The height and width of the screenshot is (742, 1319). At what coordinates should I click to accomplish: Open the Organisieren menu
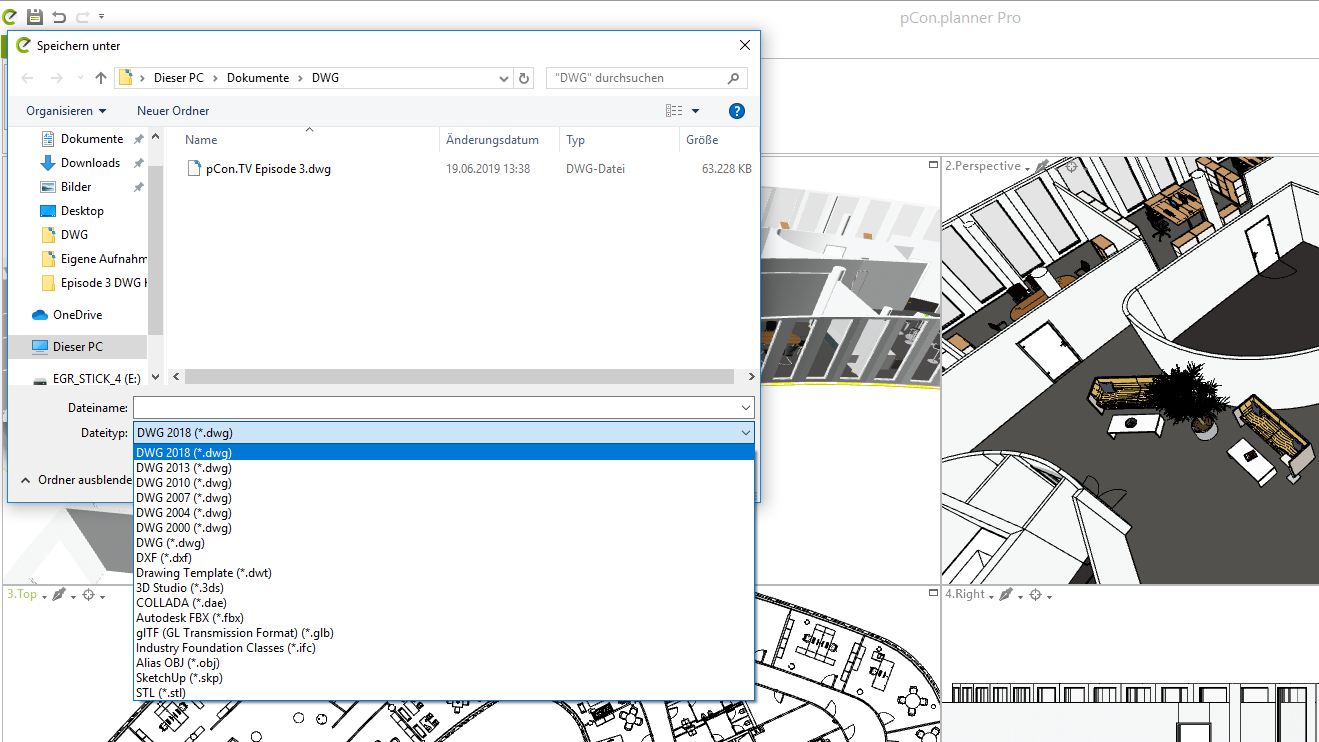point(66,111)
